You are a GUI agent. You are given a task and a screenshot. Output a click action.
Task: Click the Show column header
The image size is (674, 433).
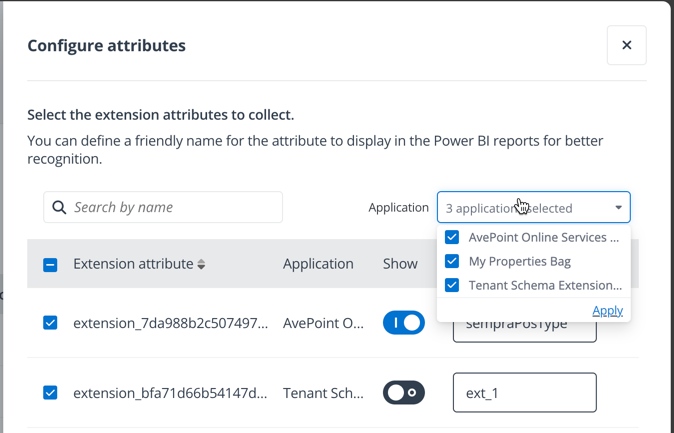[400, 264]
